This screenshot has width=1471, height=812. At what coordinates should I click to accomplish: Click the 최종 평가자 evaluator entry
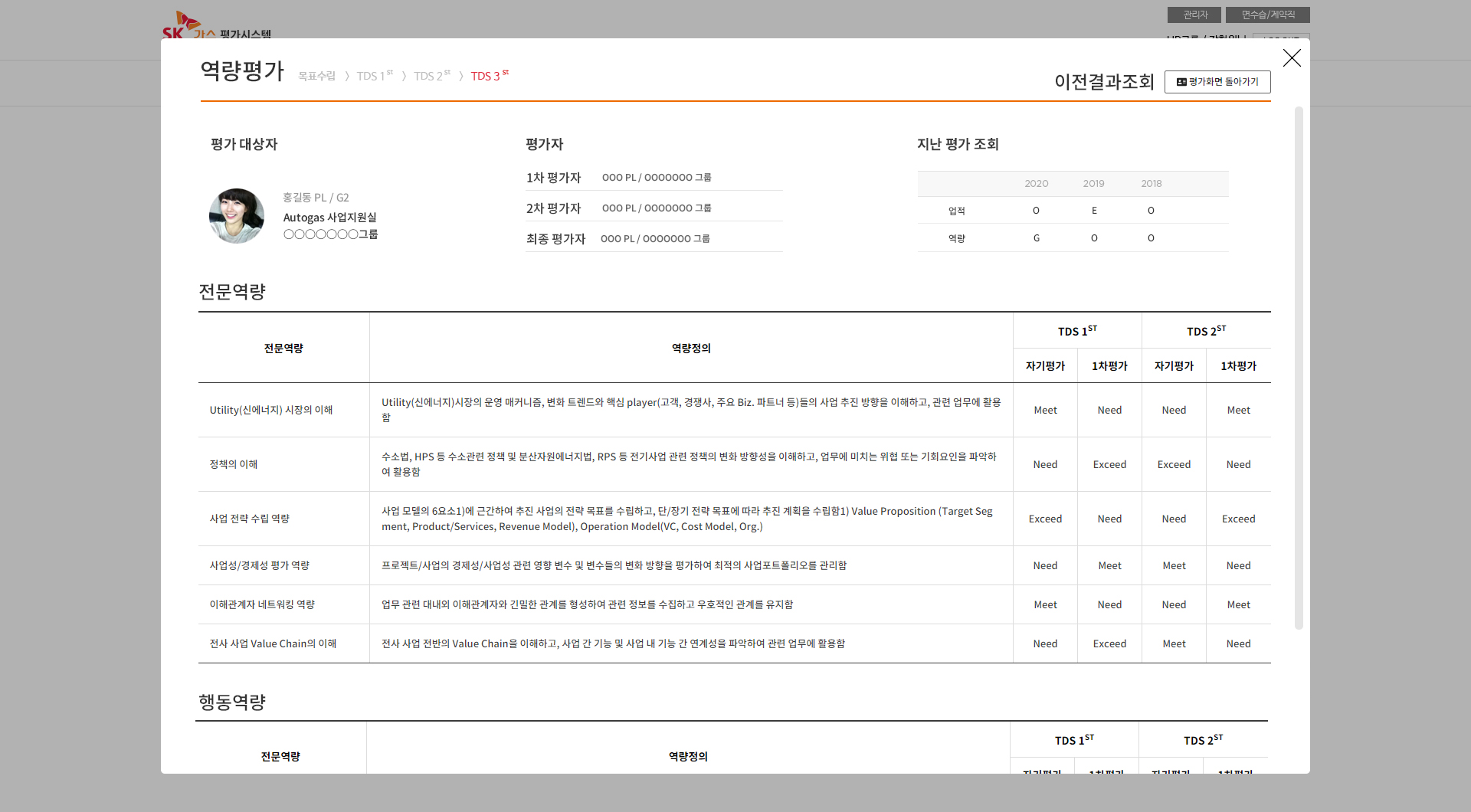coord(654,239)
